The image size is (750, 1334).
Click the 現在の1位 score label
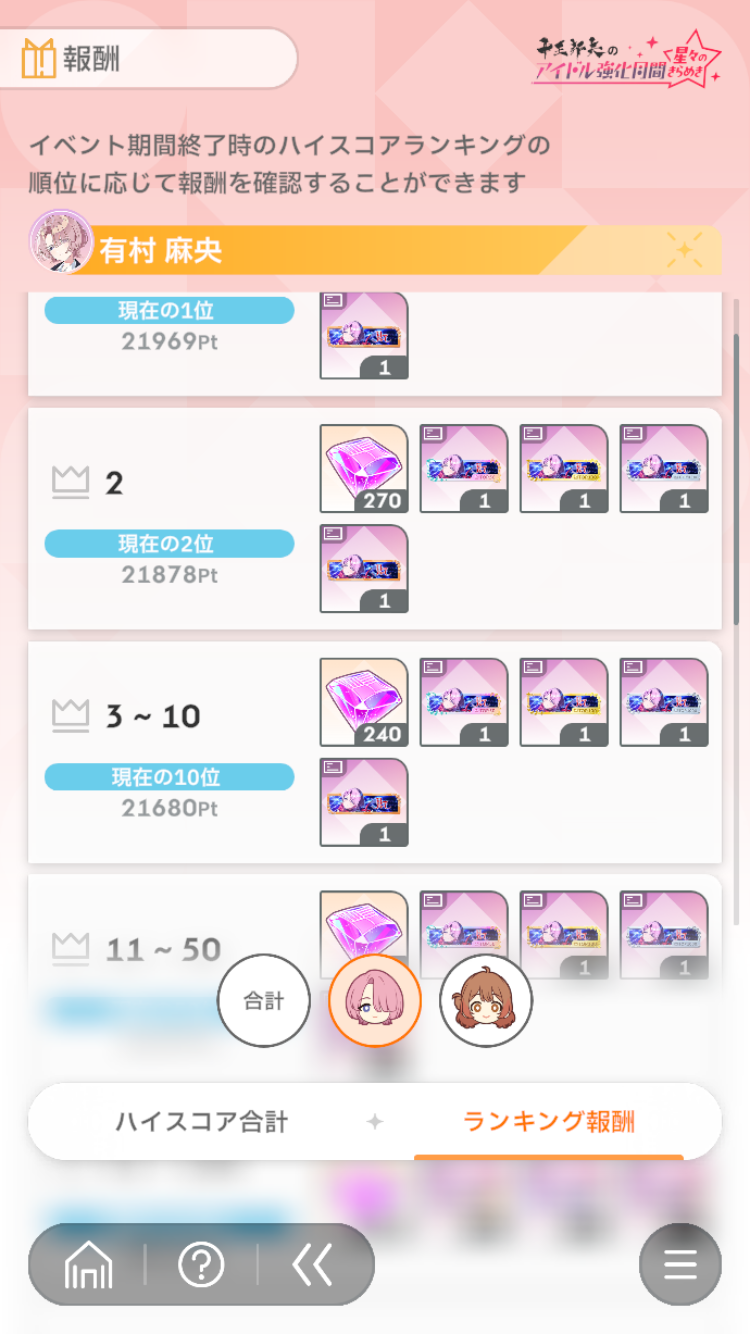(x=169, y=310)
